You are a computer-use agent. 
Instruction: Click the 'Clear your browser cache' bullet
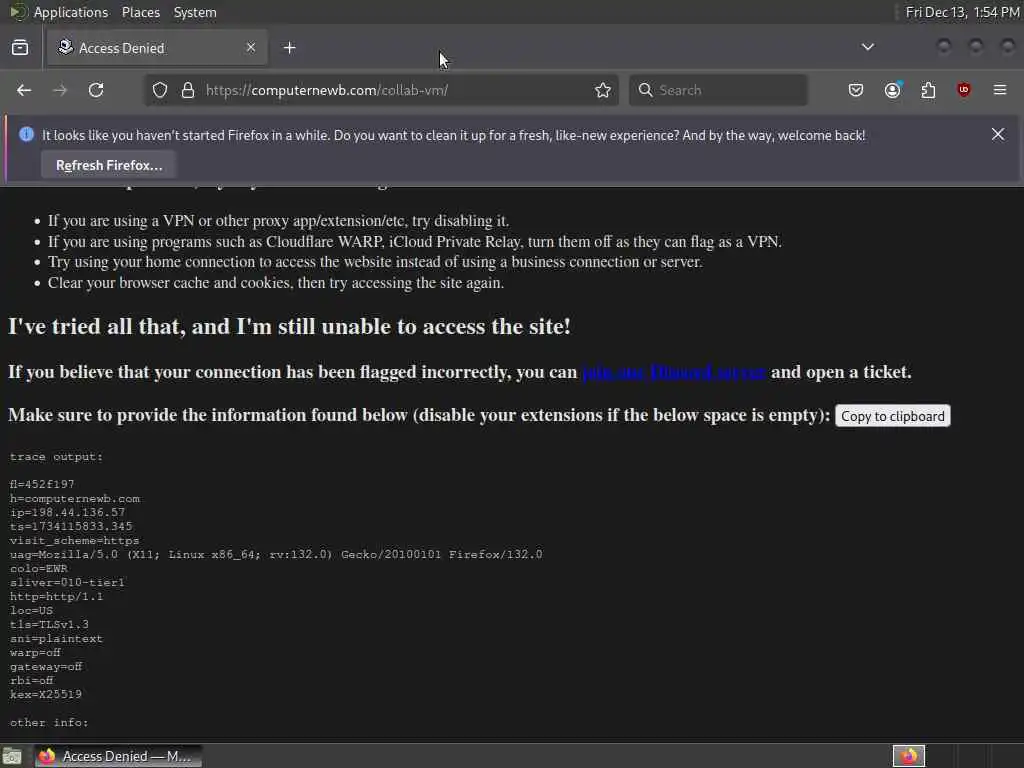pyautogui.click(x=276, y=283)
